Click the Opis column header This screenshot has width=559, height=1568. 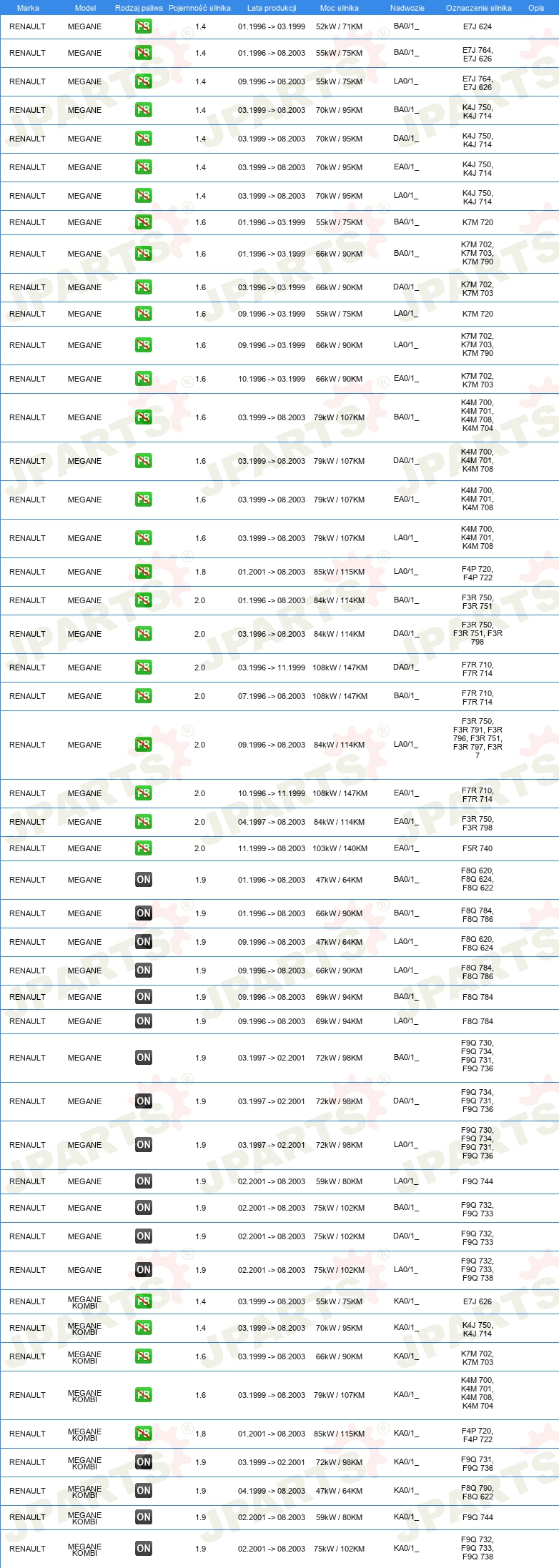pos(536,8)
